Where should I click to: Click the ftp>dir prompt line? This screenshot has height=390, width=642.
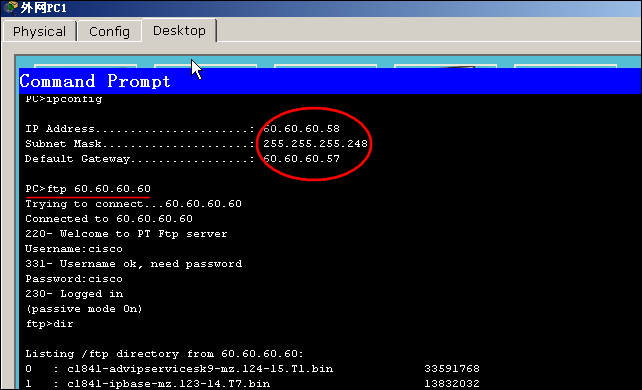(50, 324)
